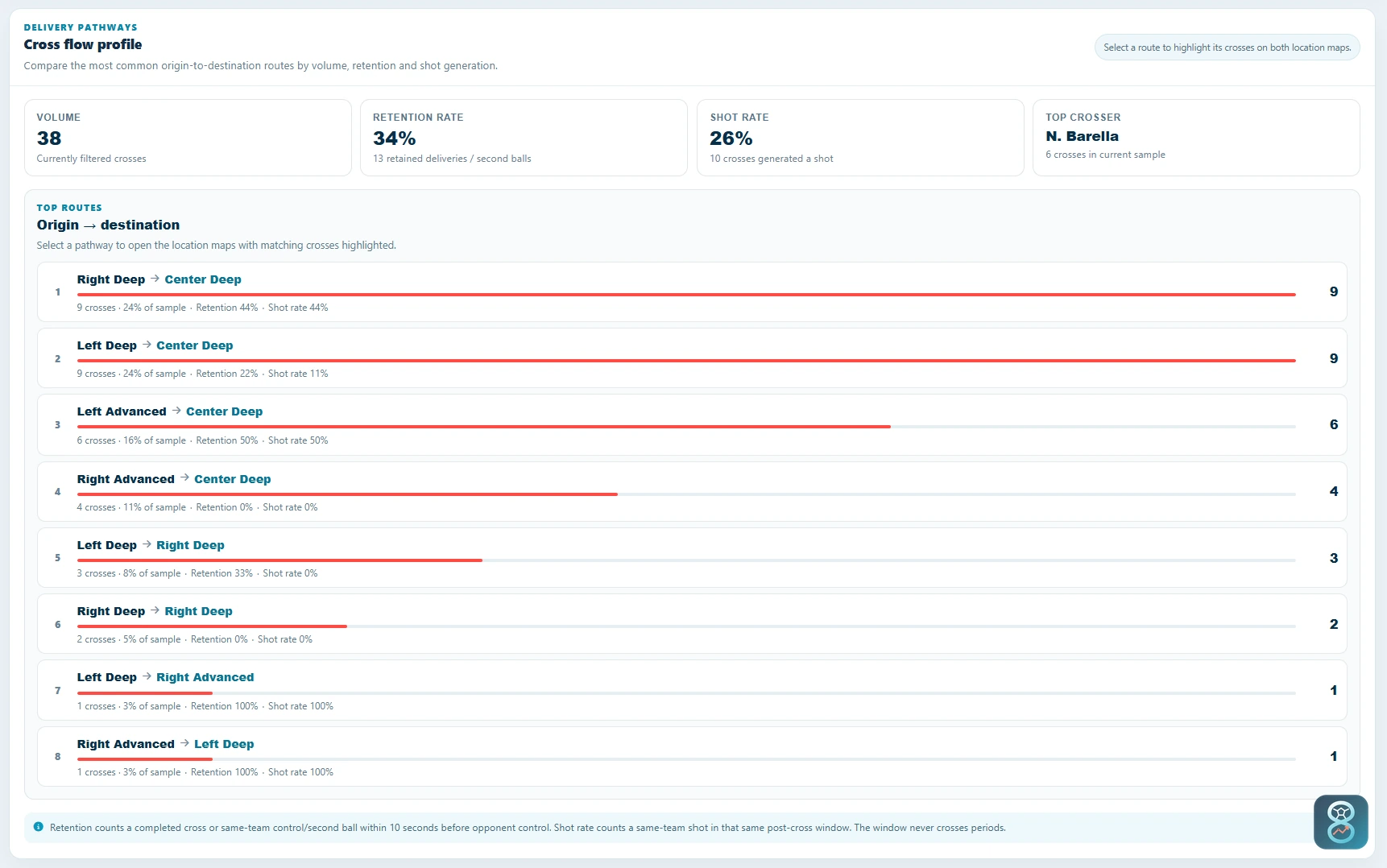This screenshot has height=868, width=1387.
Task: Click the info icon beside Retention note
Action: (38, 827)
